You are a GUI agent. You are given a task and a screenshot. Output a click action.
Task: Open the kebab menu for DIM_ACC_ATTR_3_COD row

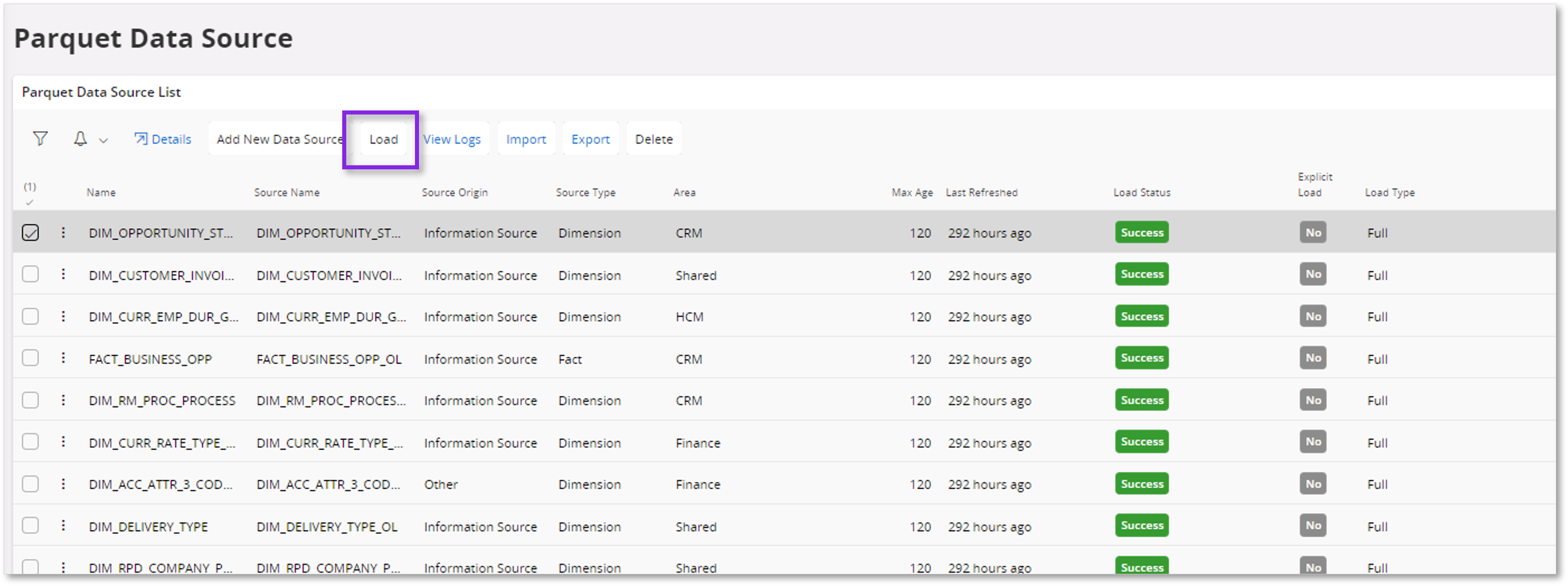(63, 484)
